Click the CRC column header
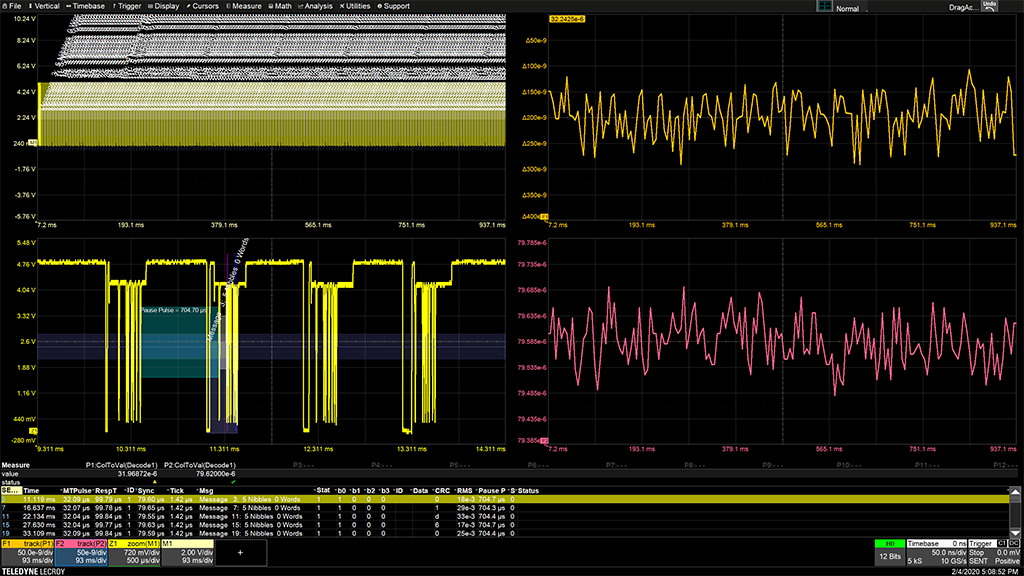 pos(441,490)
